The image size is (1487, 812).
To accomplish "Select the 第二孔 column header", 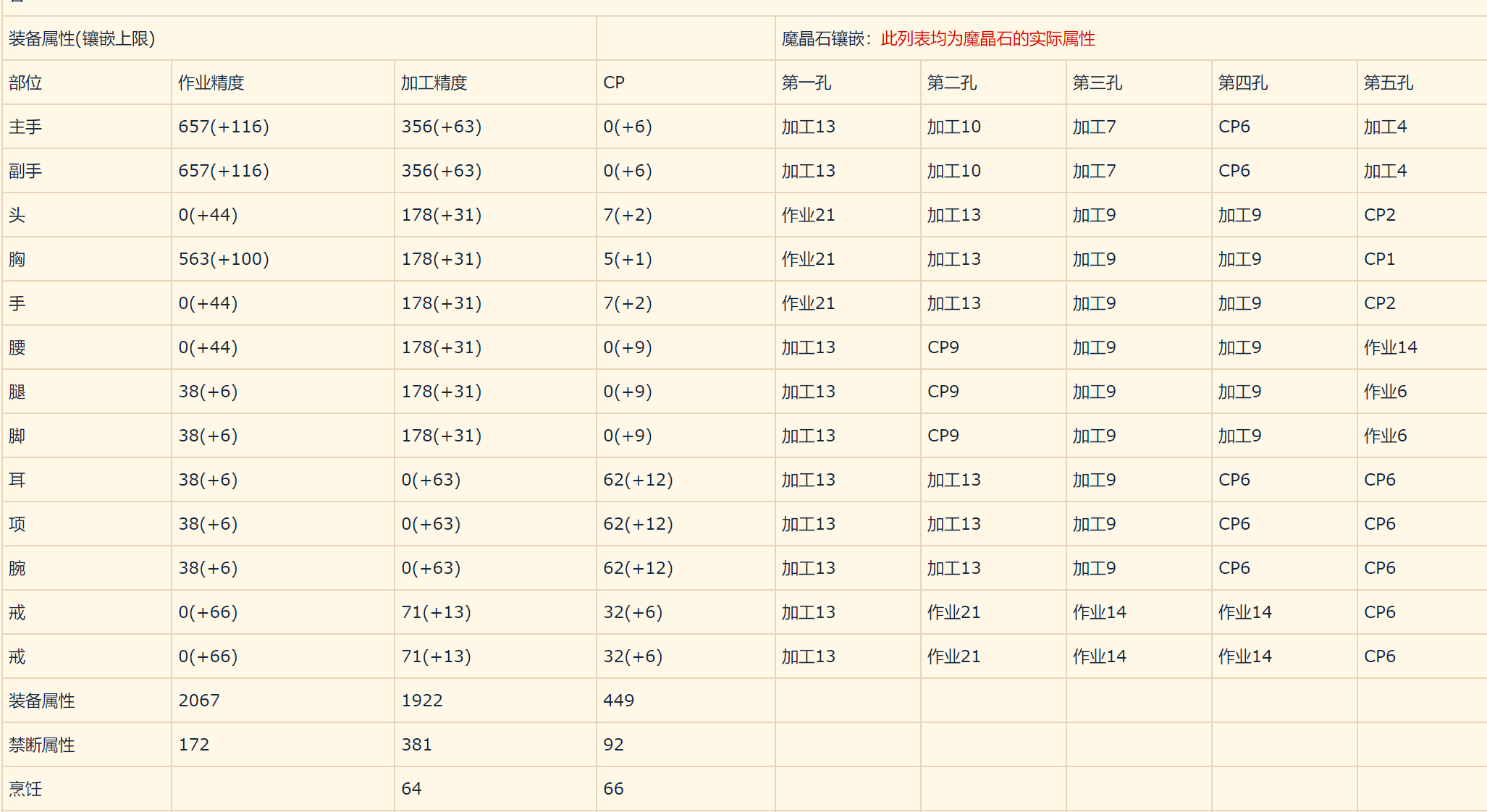I will 952,83.
